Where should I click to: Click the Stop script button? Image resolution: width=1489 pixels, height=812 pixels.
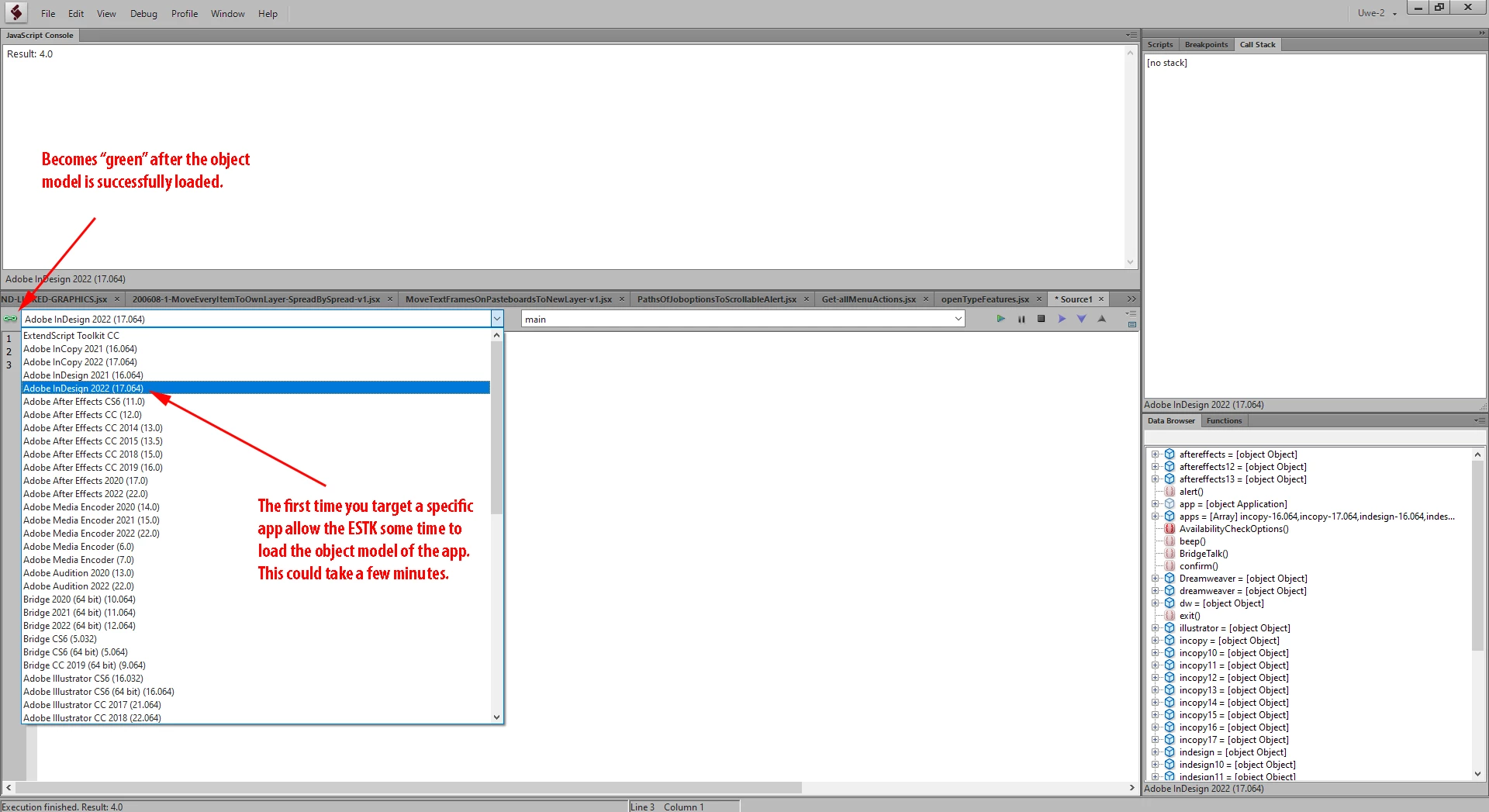coord(1042,319)
